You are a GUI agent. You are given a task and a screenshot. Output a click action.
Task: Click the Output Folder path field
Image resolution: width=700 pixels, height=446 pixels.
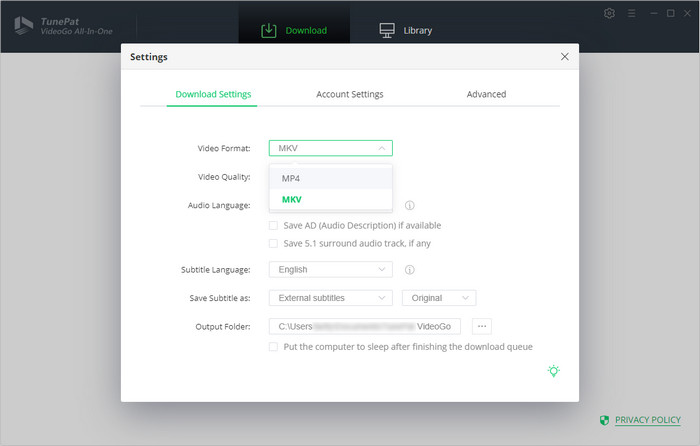(364, 326)
